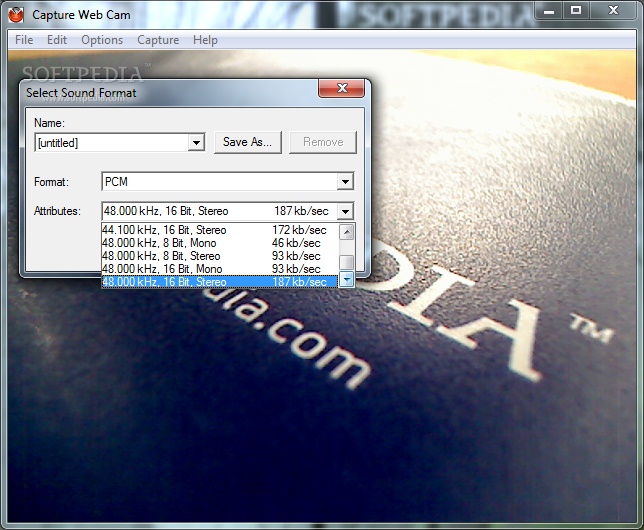Open the Edit menu
The height and width of the screenshot is (530, 644).
(x=57, y=40)
